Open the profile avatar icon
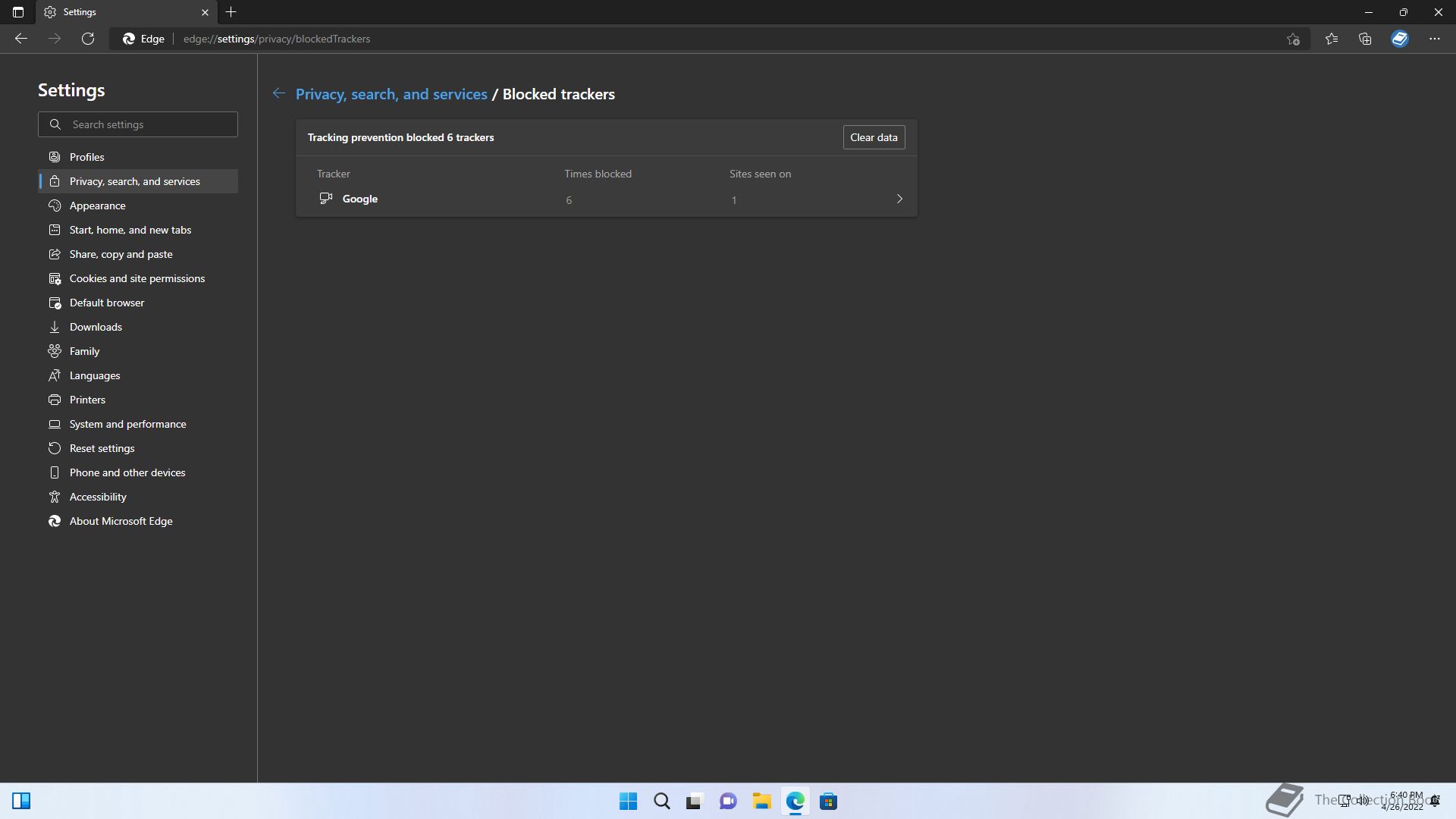The image size is (1456, 819). pos(1399,39)
